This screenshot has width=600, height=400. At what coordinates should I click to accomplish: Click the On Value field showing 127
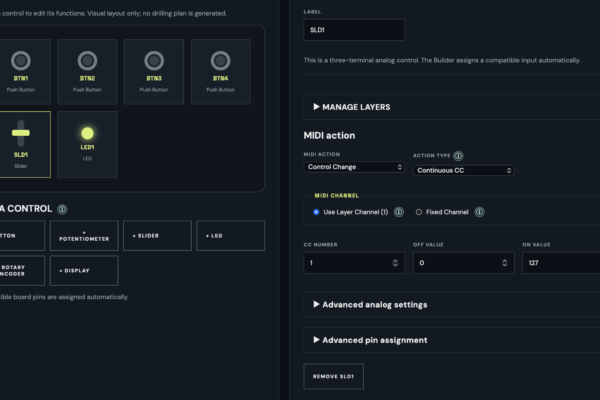(561, 263)
